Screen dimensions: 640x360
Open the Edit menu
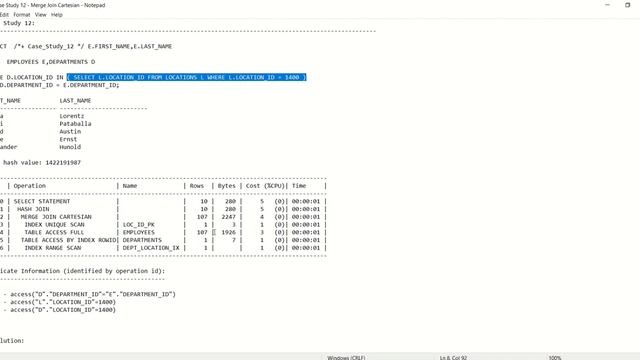(x=4, y=15)
